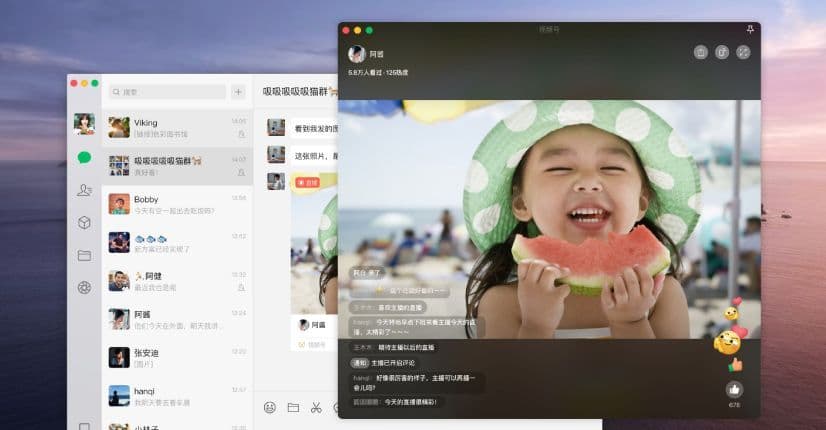Click the send-file folder icon in chat toolbar
This screenshot has width=826, height=430.
293,407
